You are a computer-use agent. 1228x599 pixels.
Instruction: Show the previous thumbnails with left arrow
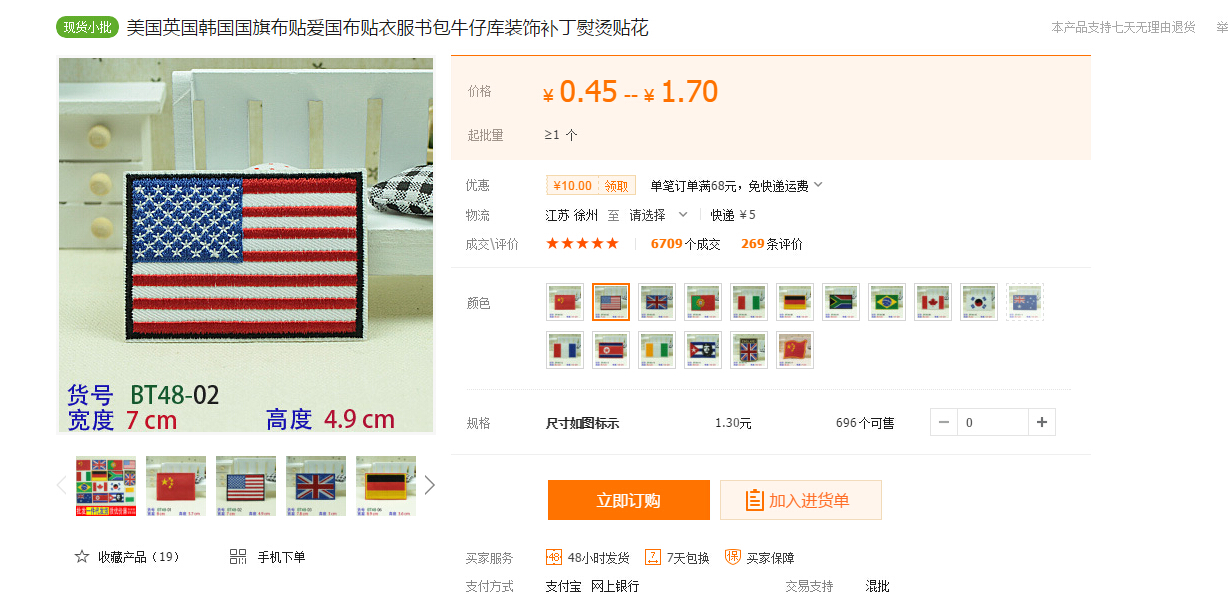click(x=61, y=485)
